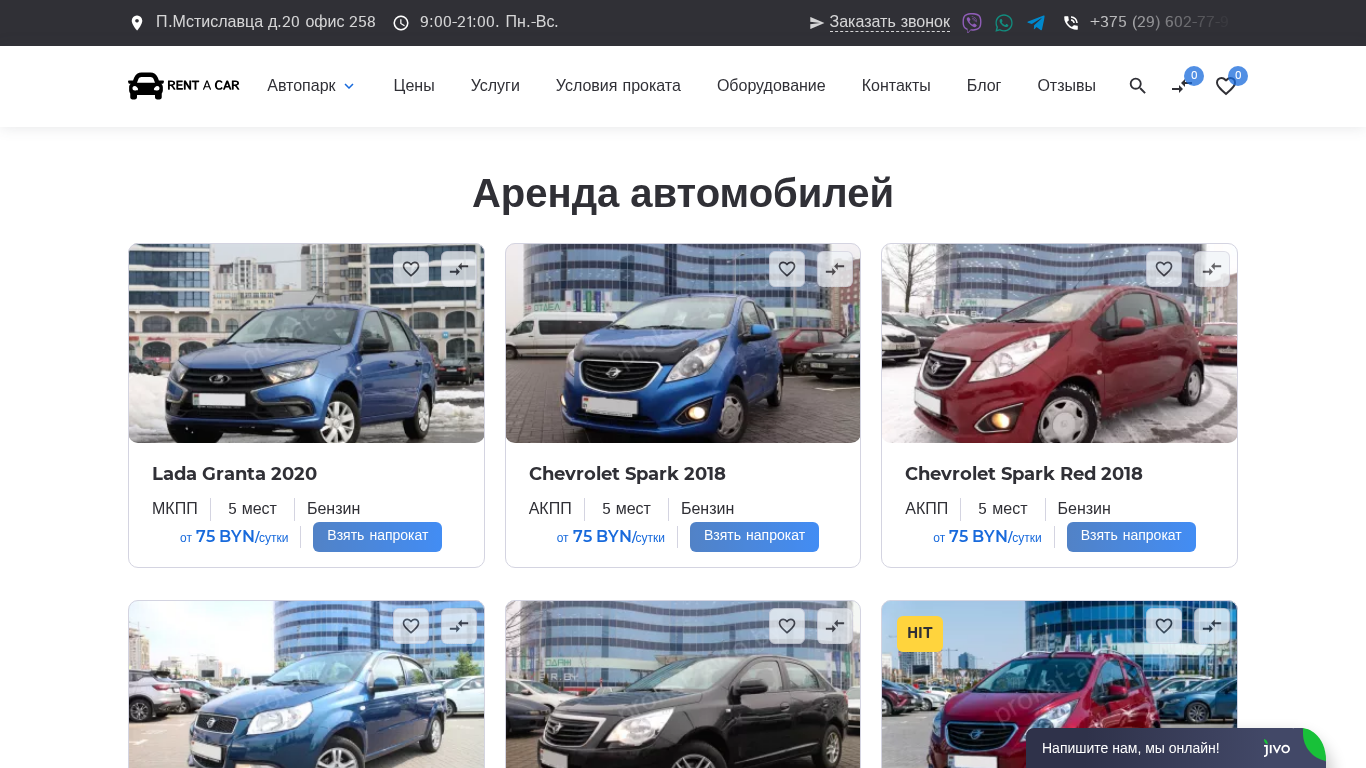
Task: Open Chevrolet Spark Red 2018 title link
Action: [1024, 474]
